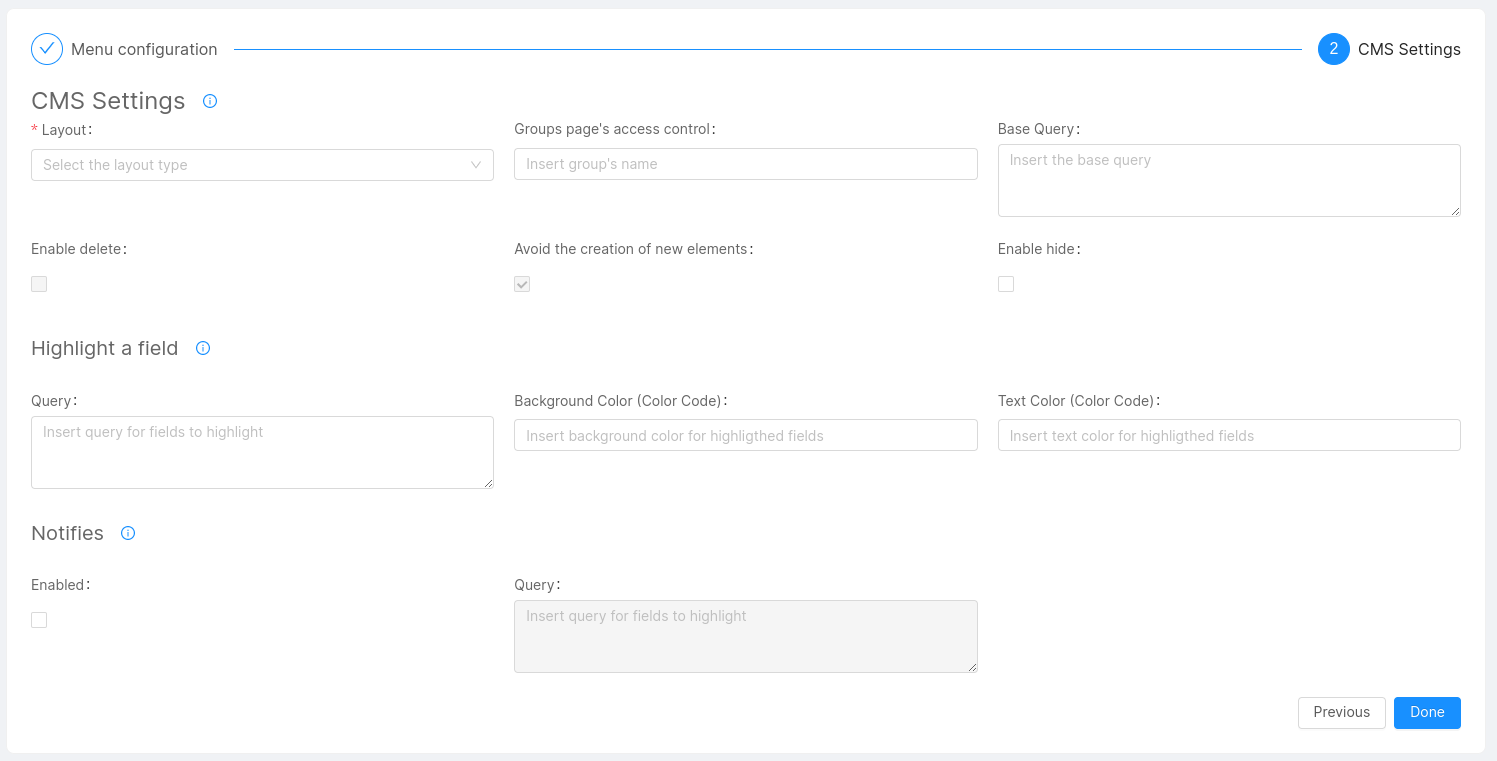Viewport: 1497px width, 761px height.
Task: Click the resize handle of Base Query textarea
Action: pyautogui.click(x=1456, y=211)
